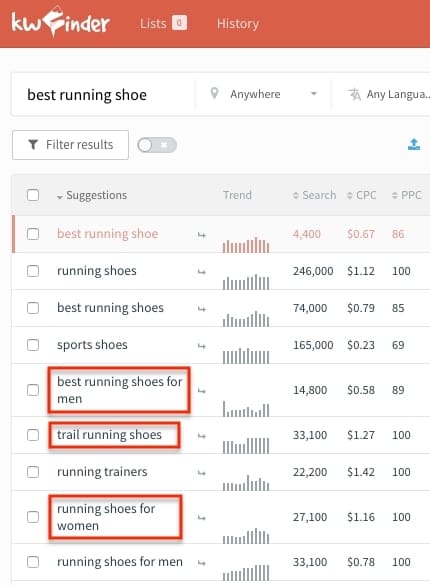Viewport: 430px width, 585px height.
Task: Check the box for best running shoes for men
Action: (x=33, y=390)
